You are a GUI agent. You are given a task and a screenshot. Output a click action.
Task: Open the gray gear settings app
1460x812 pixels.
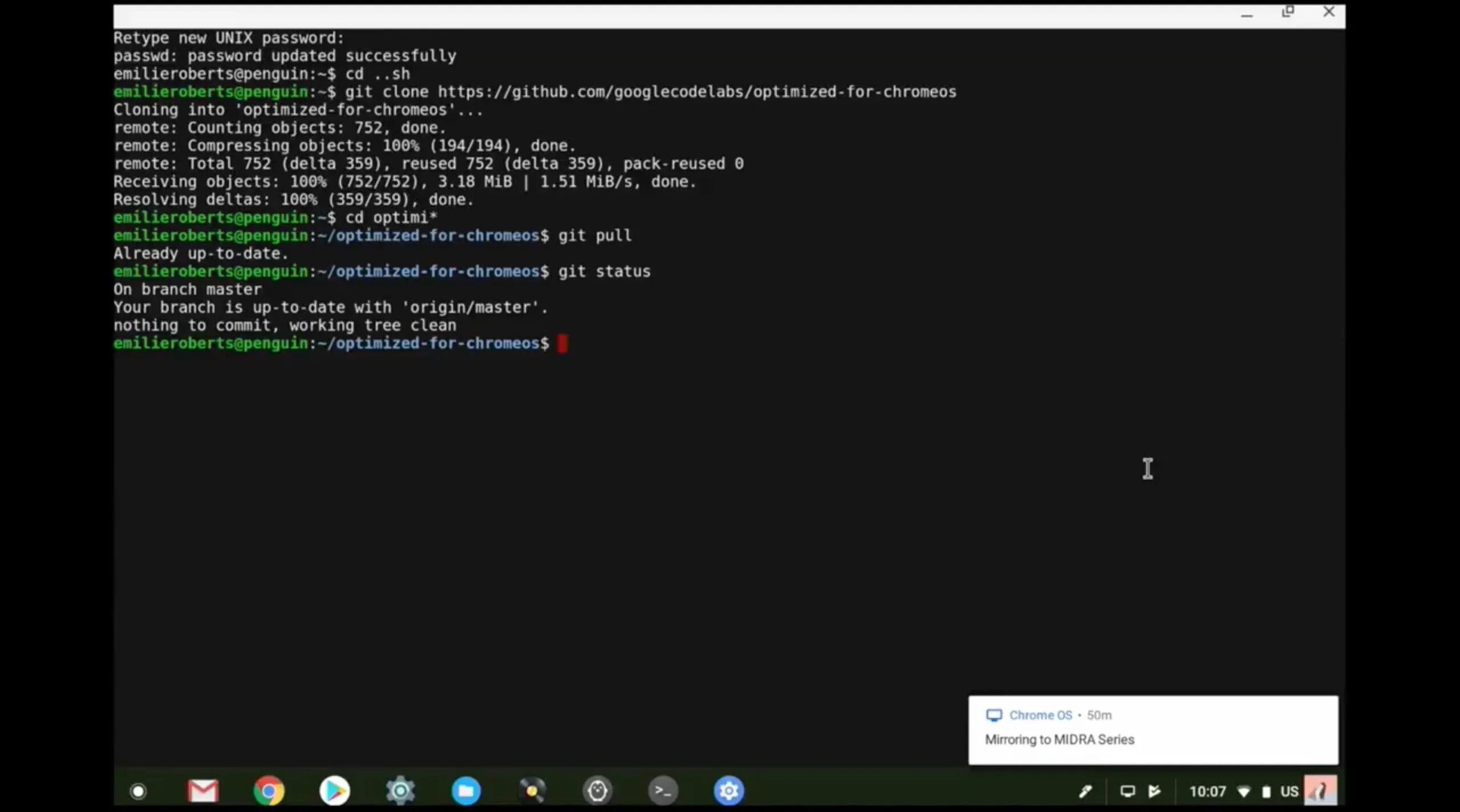coord(400,791)
